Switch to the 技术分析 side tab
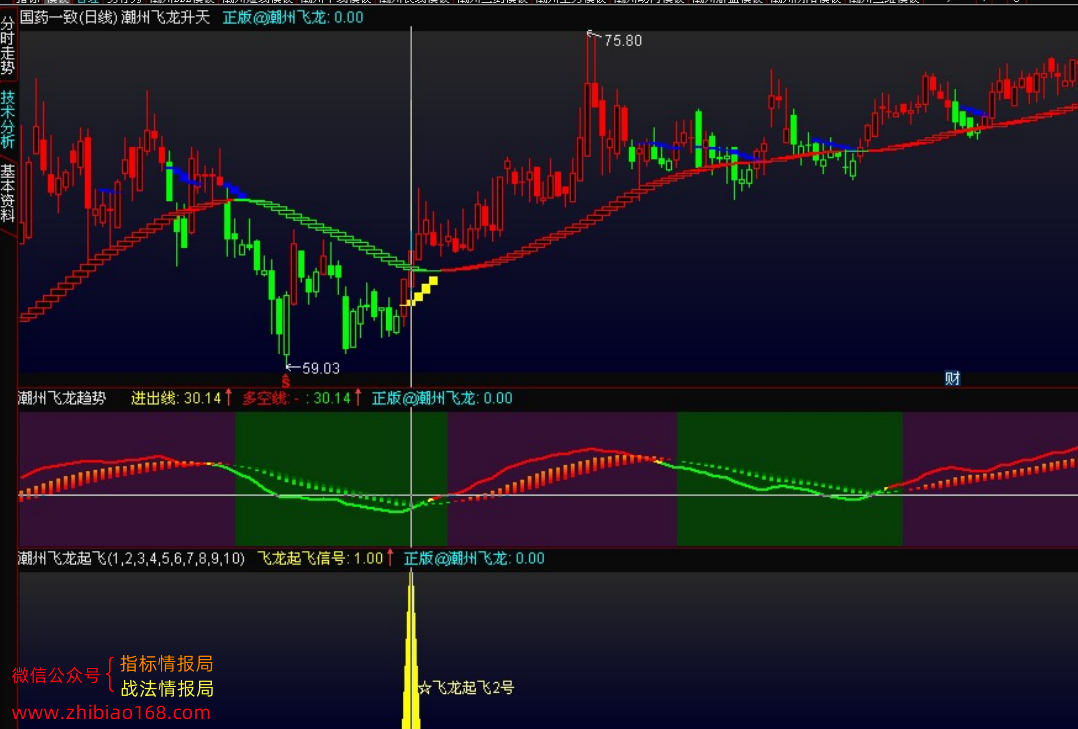This screenshot has width=1078, height=729. (x=8, y=120)
